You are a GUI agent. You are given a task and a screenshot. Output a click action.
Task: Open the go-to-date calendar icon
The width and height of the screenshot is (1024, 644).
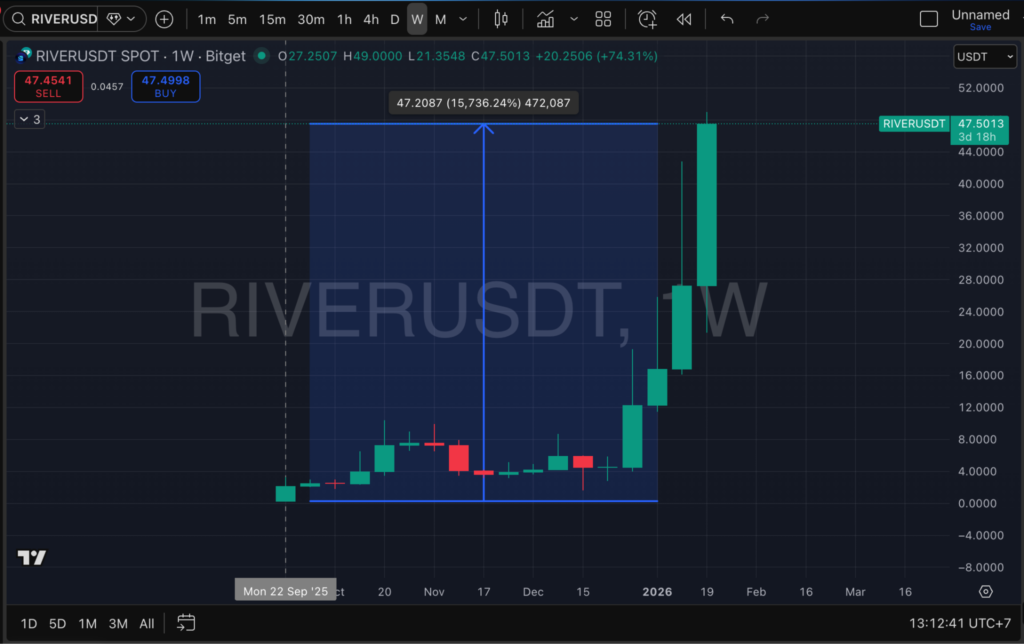[x=186, y=623]
